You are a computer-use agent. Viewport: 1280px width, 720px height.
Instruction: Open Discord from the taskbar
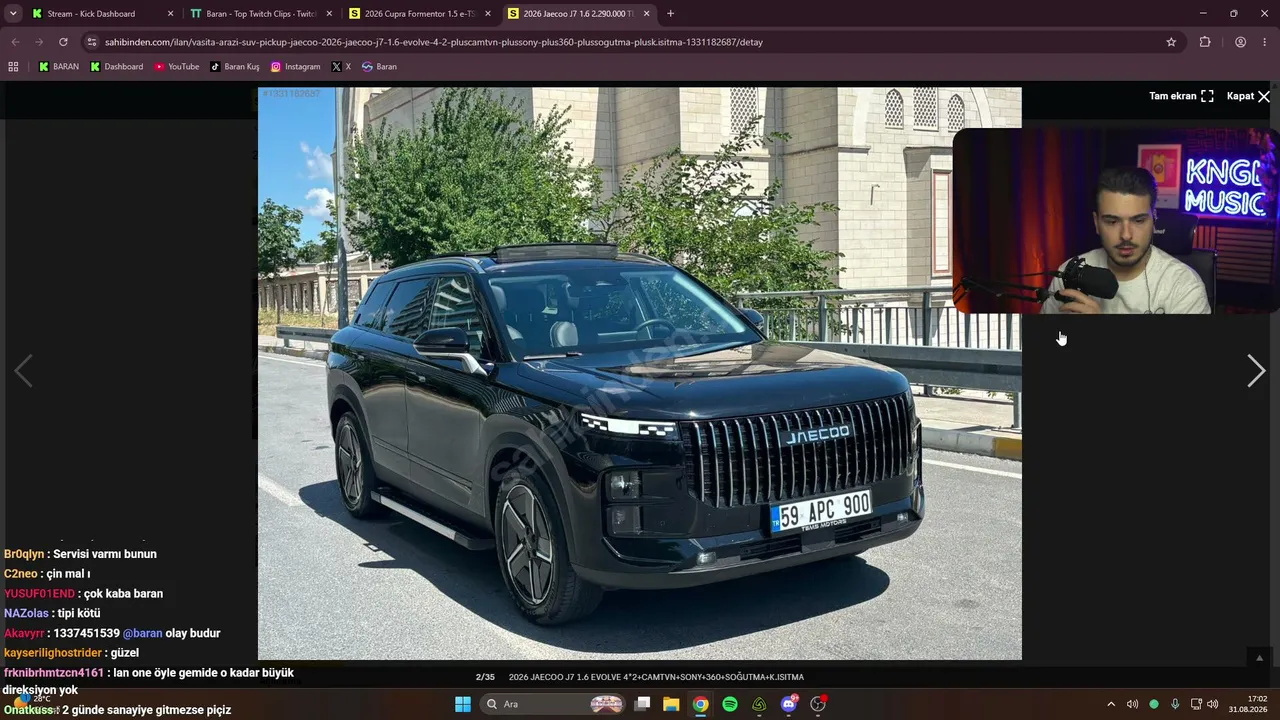coord(789,704)
